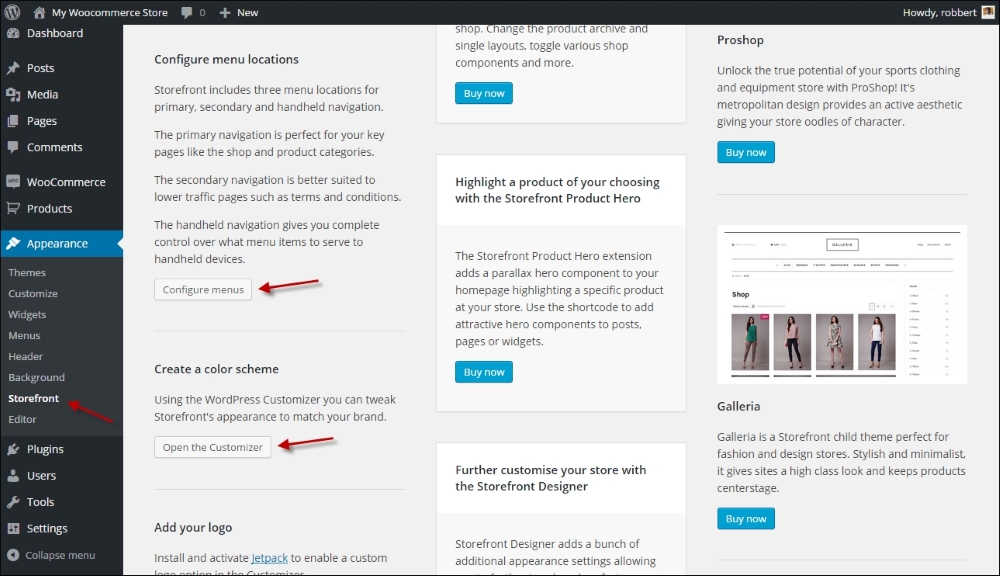The image size is (1000, 576).
Task: Click the WordPress logo icon
Action: (12, 12)
